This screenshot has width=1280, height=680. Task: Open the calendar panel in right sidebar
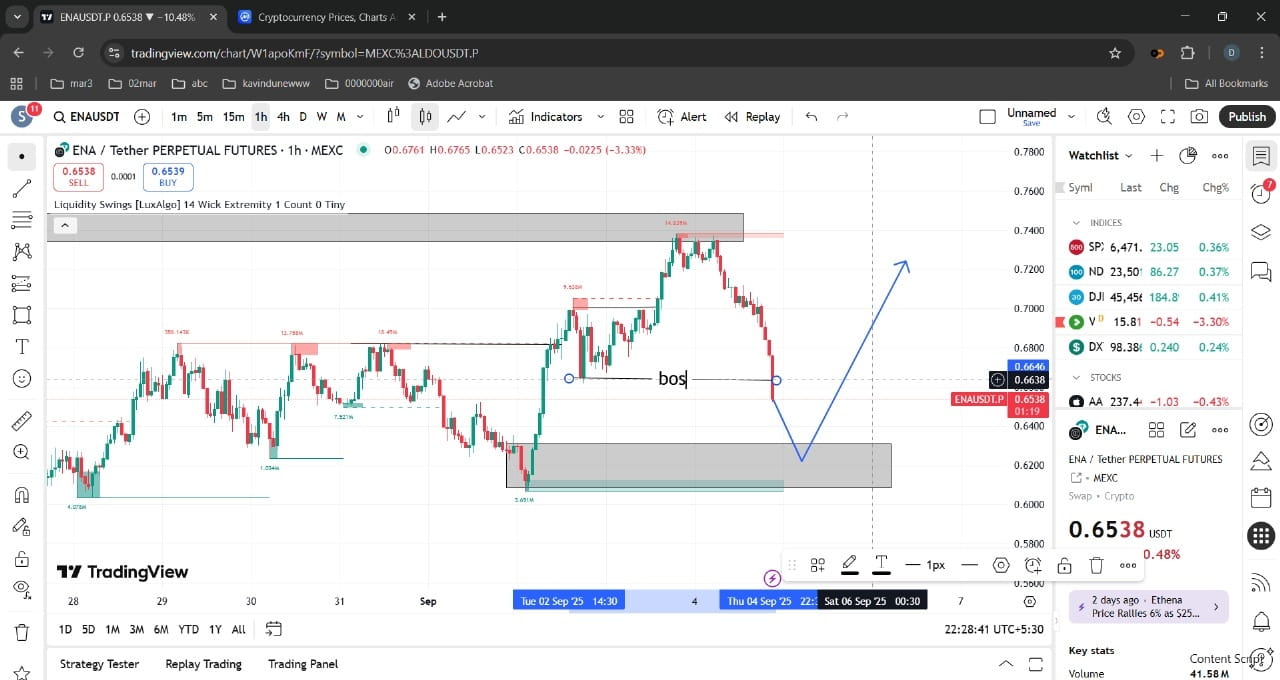1260,497
